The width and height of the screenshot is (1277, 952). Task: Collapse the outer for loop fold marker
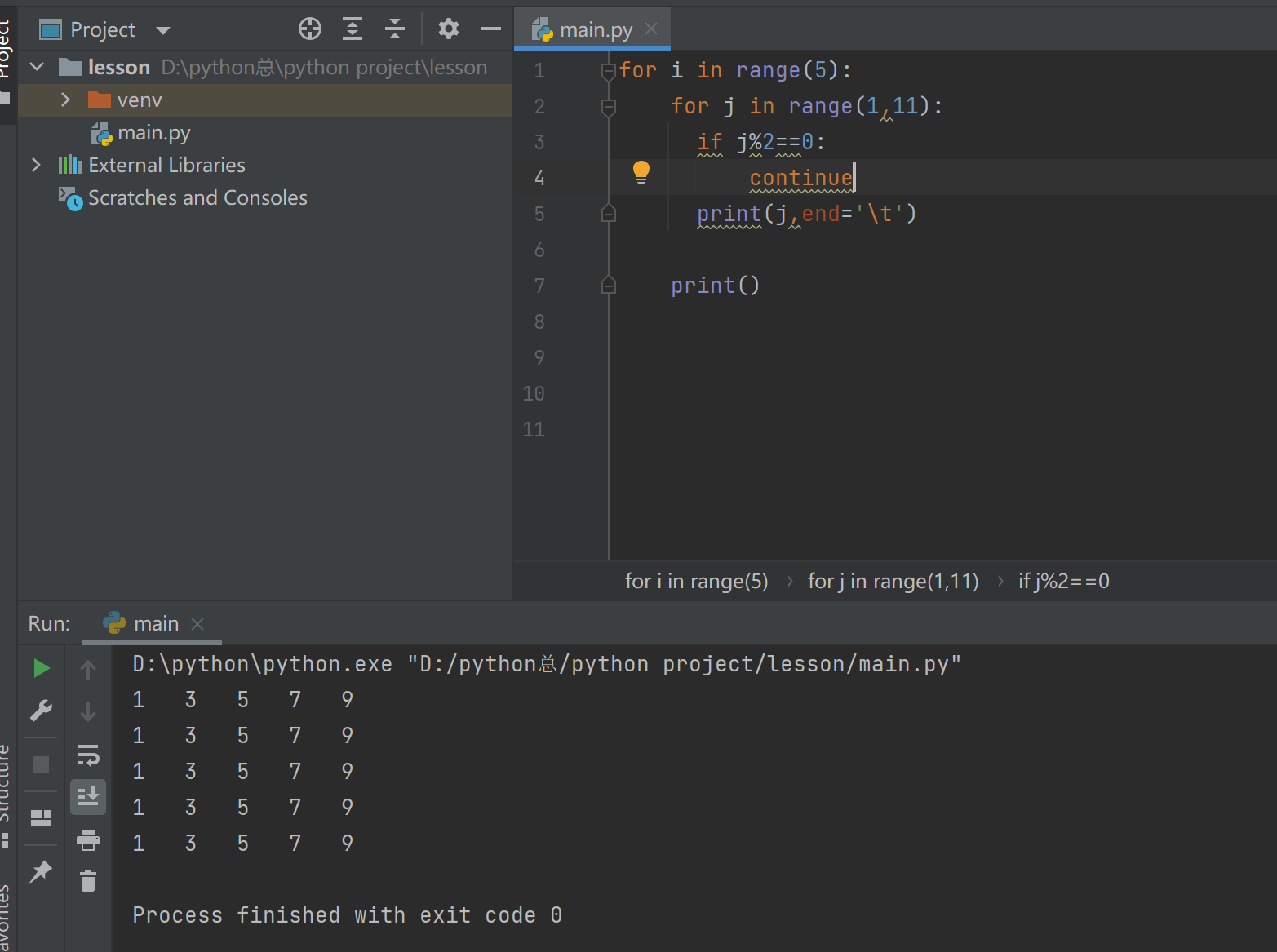(608, 72)
